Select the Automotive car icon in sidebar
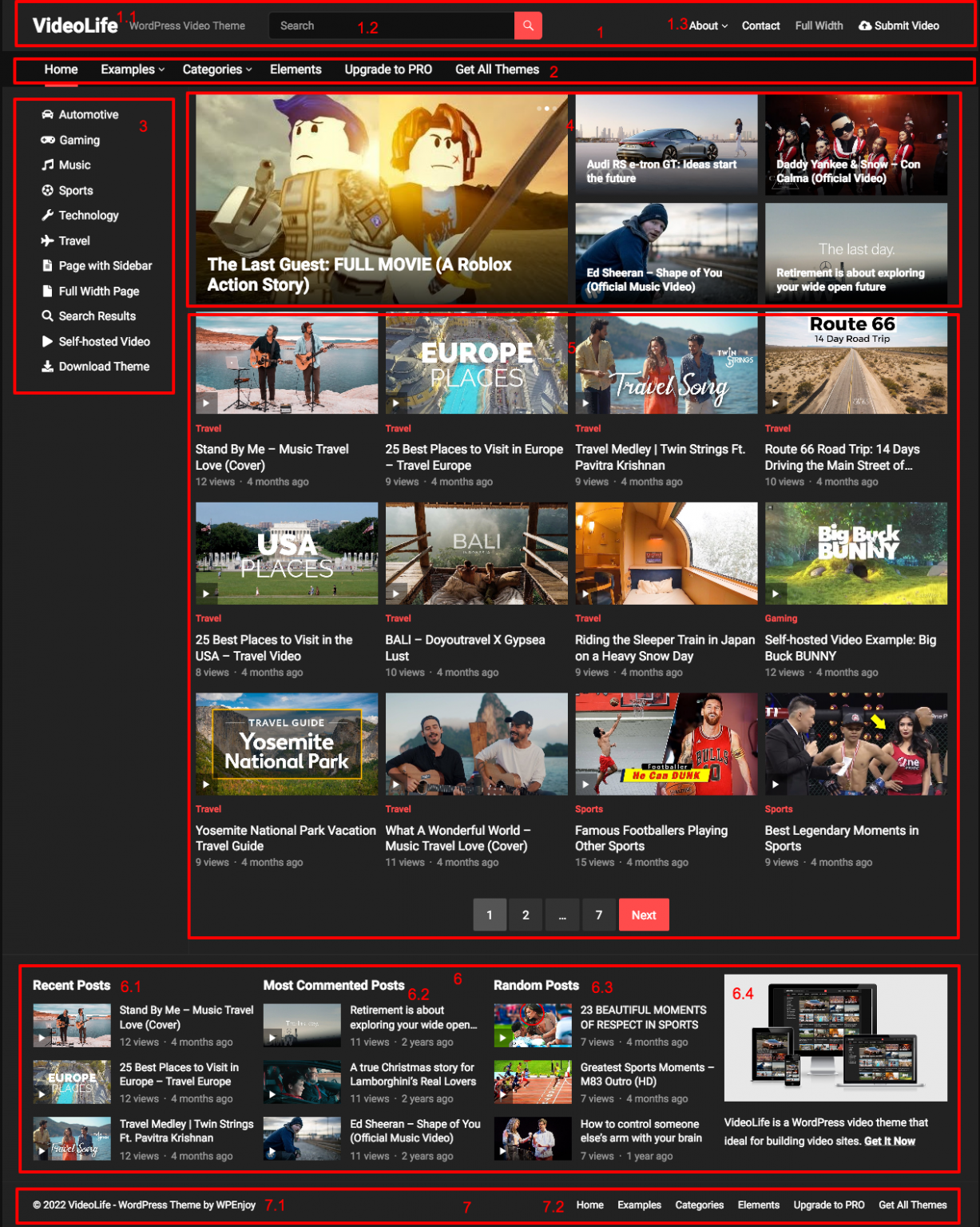Image resolution: width=980 pixels, height=1227 pixels. click(x=48, y=114)
